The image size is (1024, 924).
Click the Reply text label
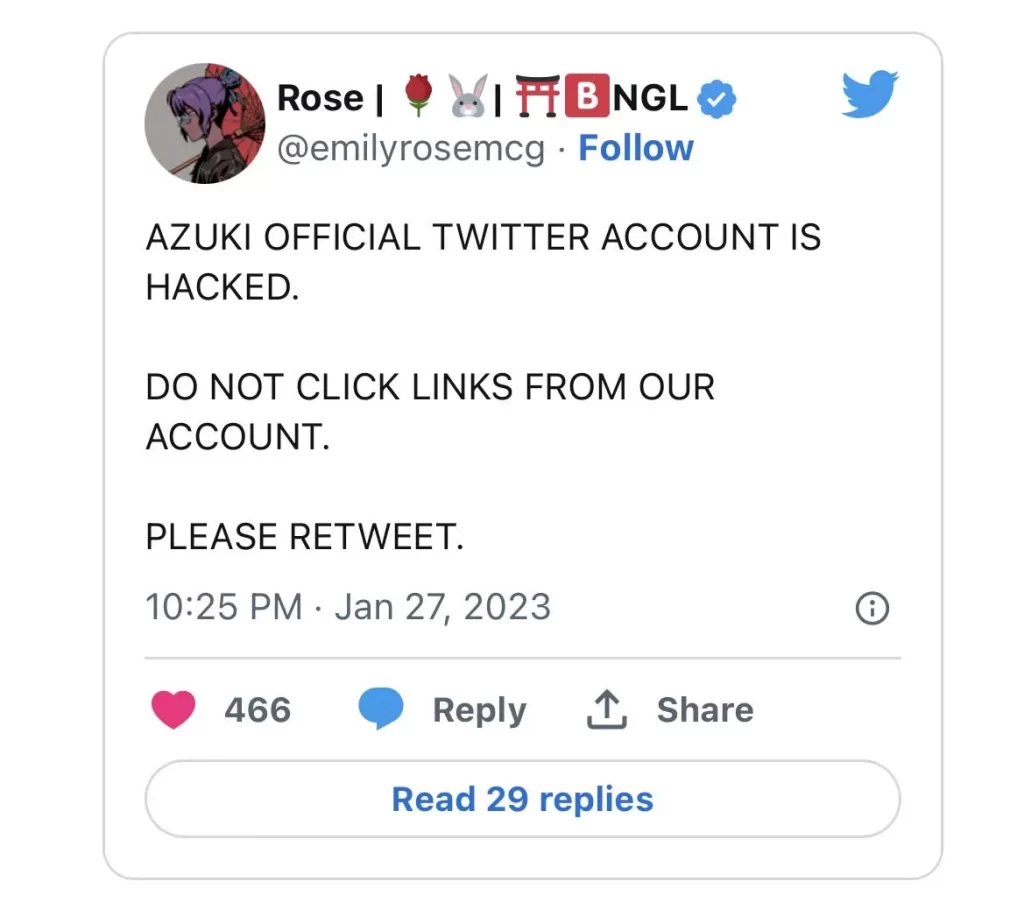479,710
